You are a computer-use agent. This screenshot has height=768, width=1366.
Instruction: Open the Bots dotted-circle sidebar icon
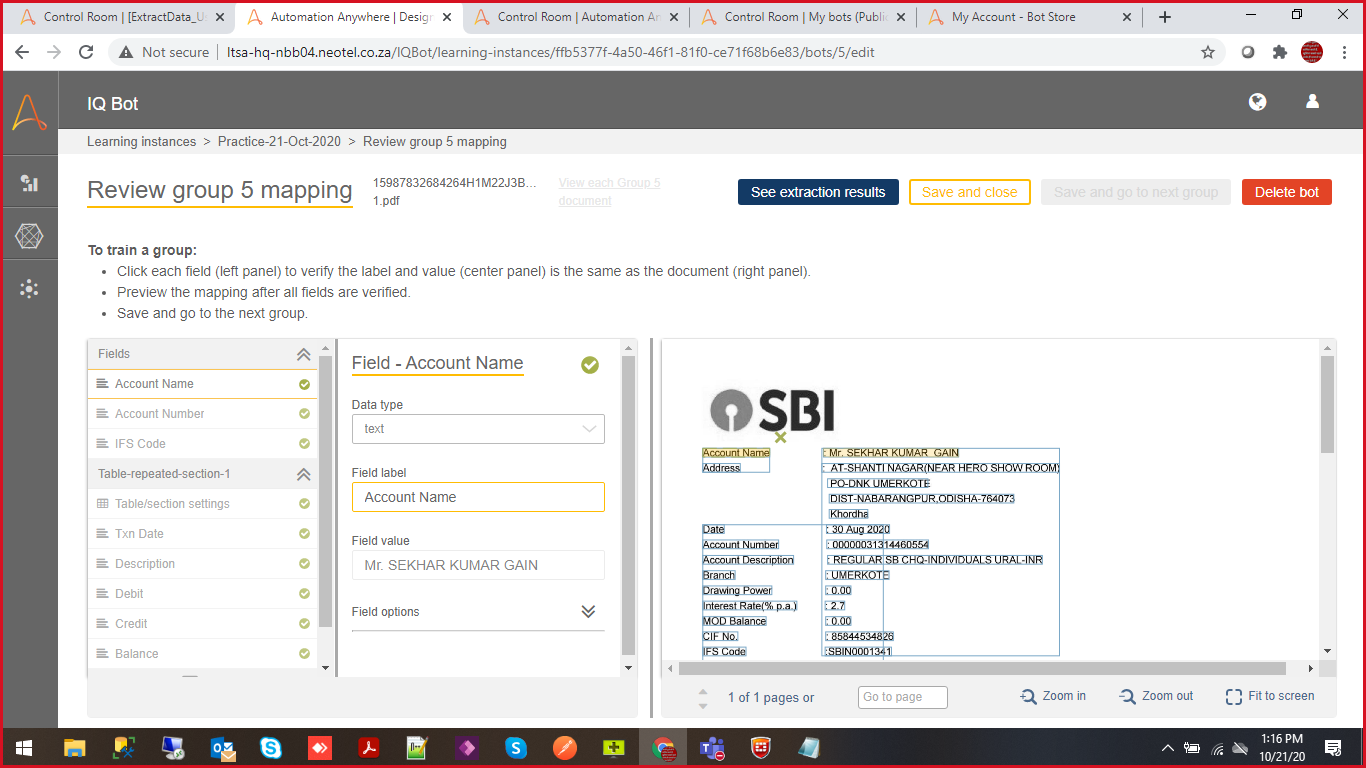[x=29, y=289]
